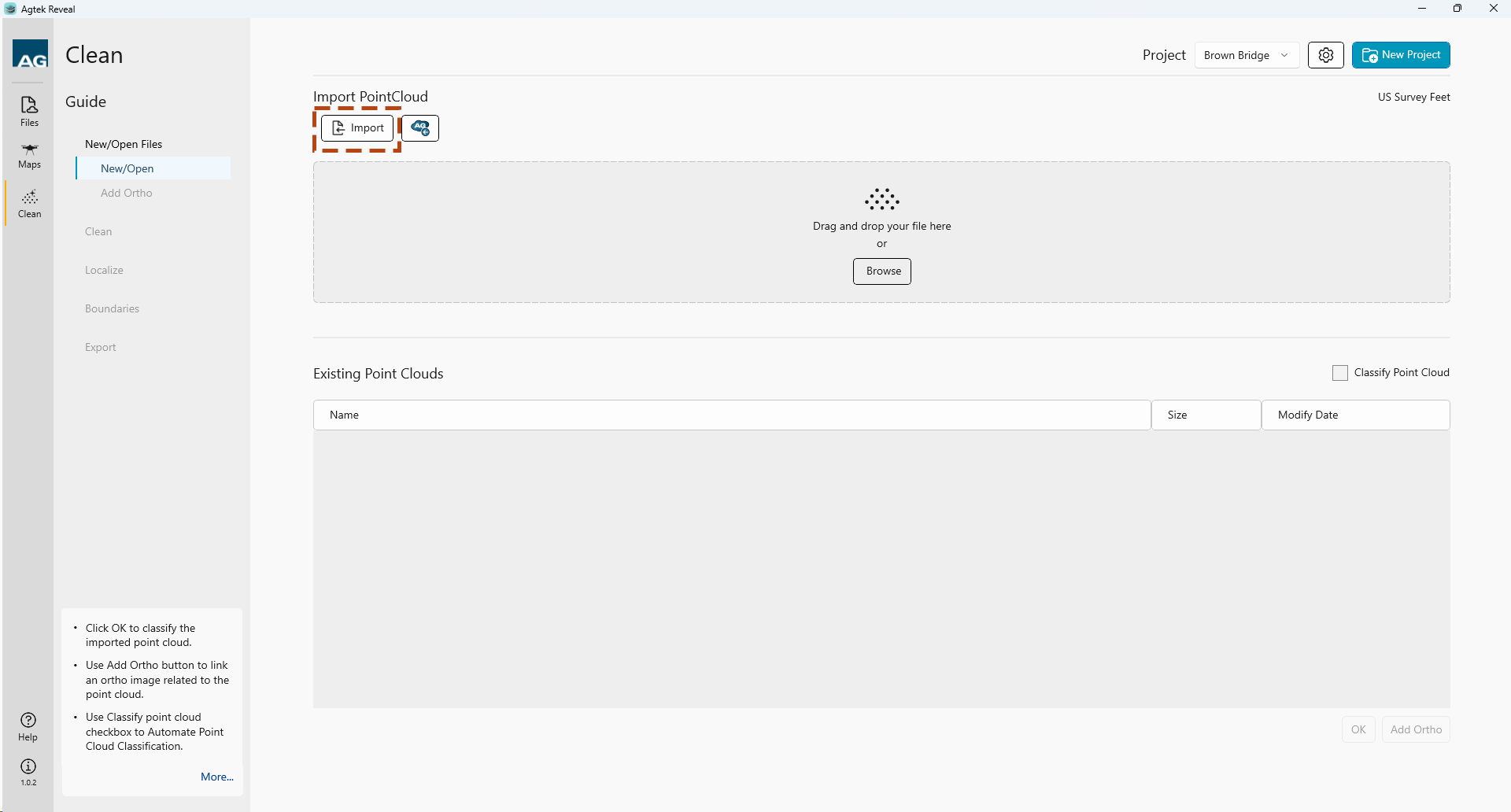This screenshot has height=812, width=1511.
Task: Click the More... link in the tips panel
Action: click(217, 777)
